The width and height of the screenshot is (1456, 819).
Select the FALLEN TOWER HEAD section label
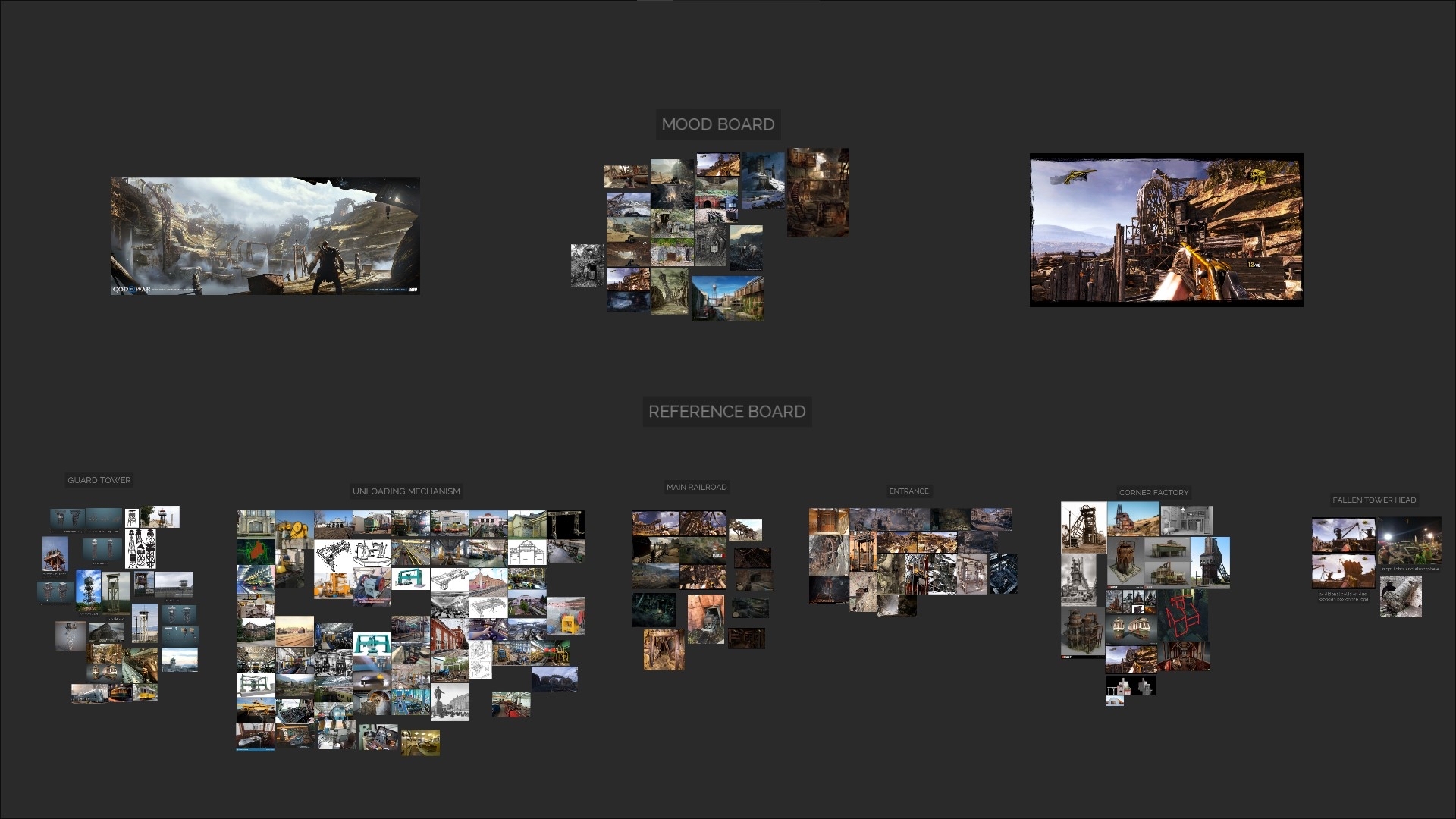tap(1373, 500)
